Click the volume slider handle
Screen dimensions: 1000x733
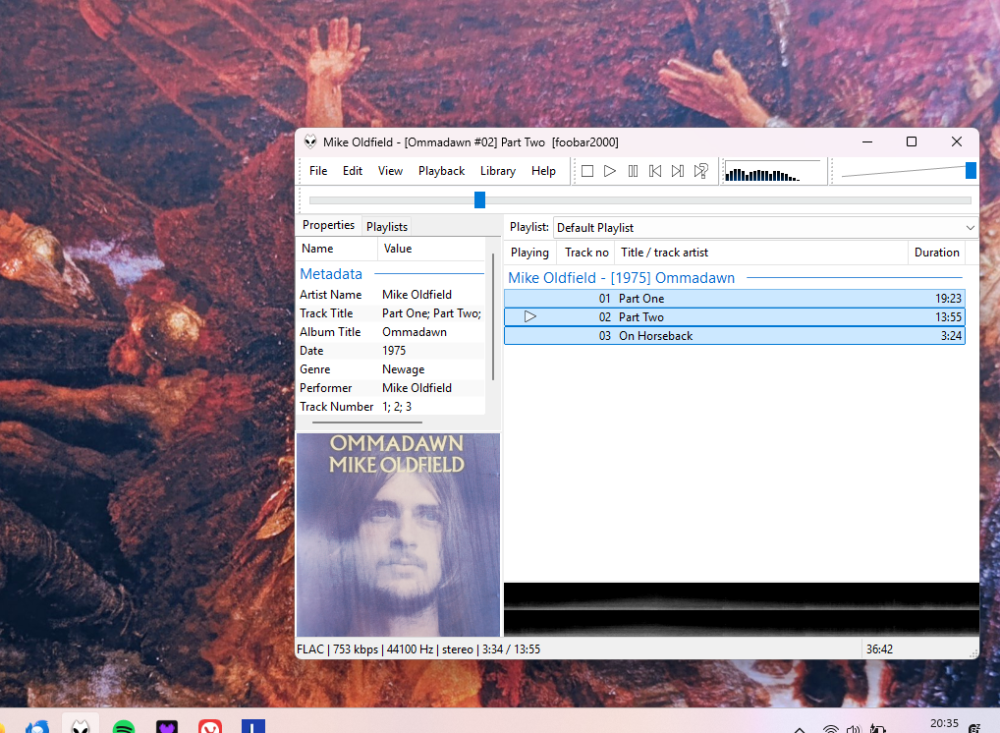(x=970, y=171)
